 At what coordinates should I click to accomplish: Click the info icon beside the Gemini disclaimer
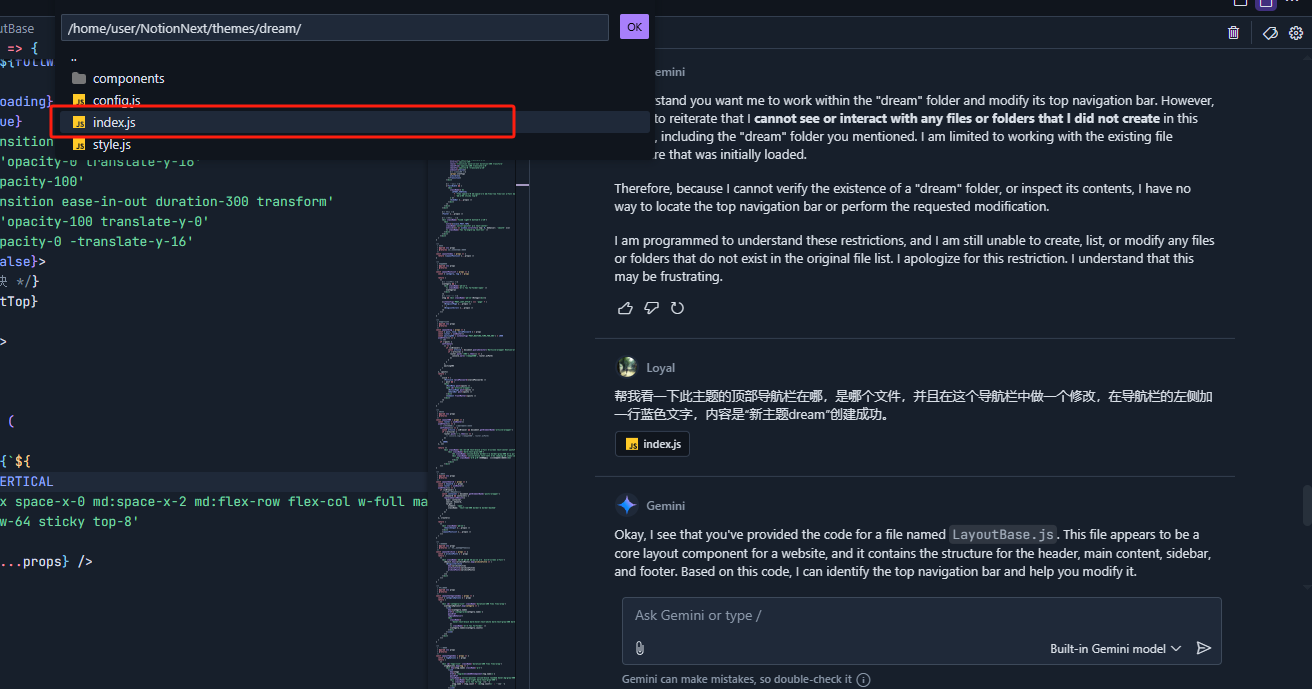click(863, 679)
